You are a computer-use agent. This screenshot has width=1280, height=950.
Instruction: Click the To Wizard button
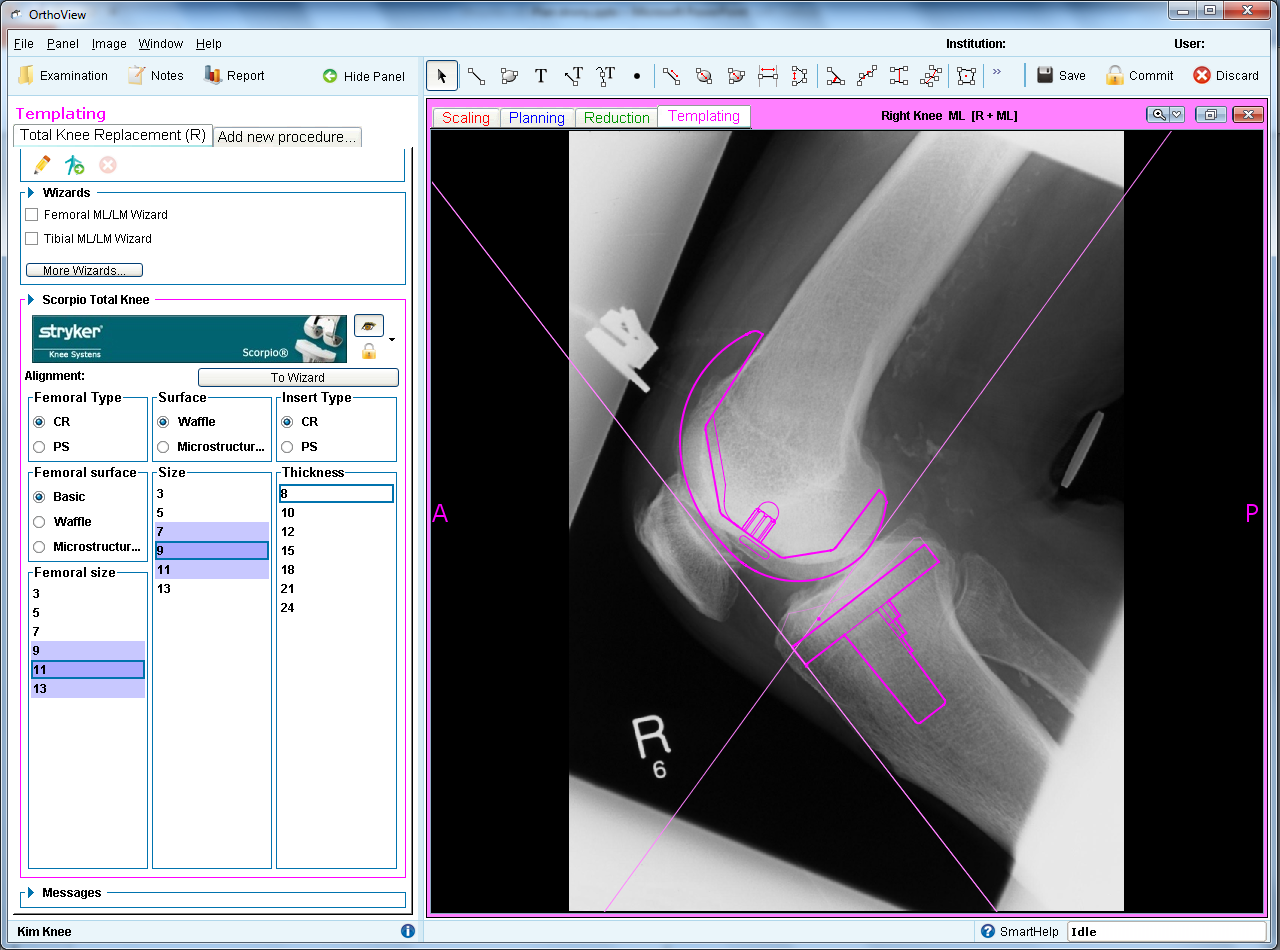[x=298, y=377]
